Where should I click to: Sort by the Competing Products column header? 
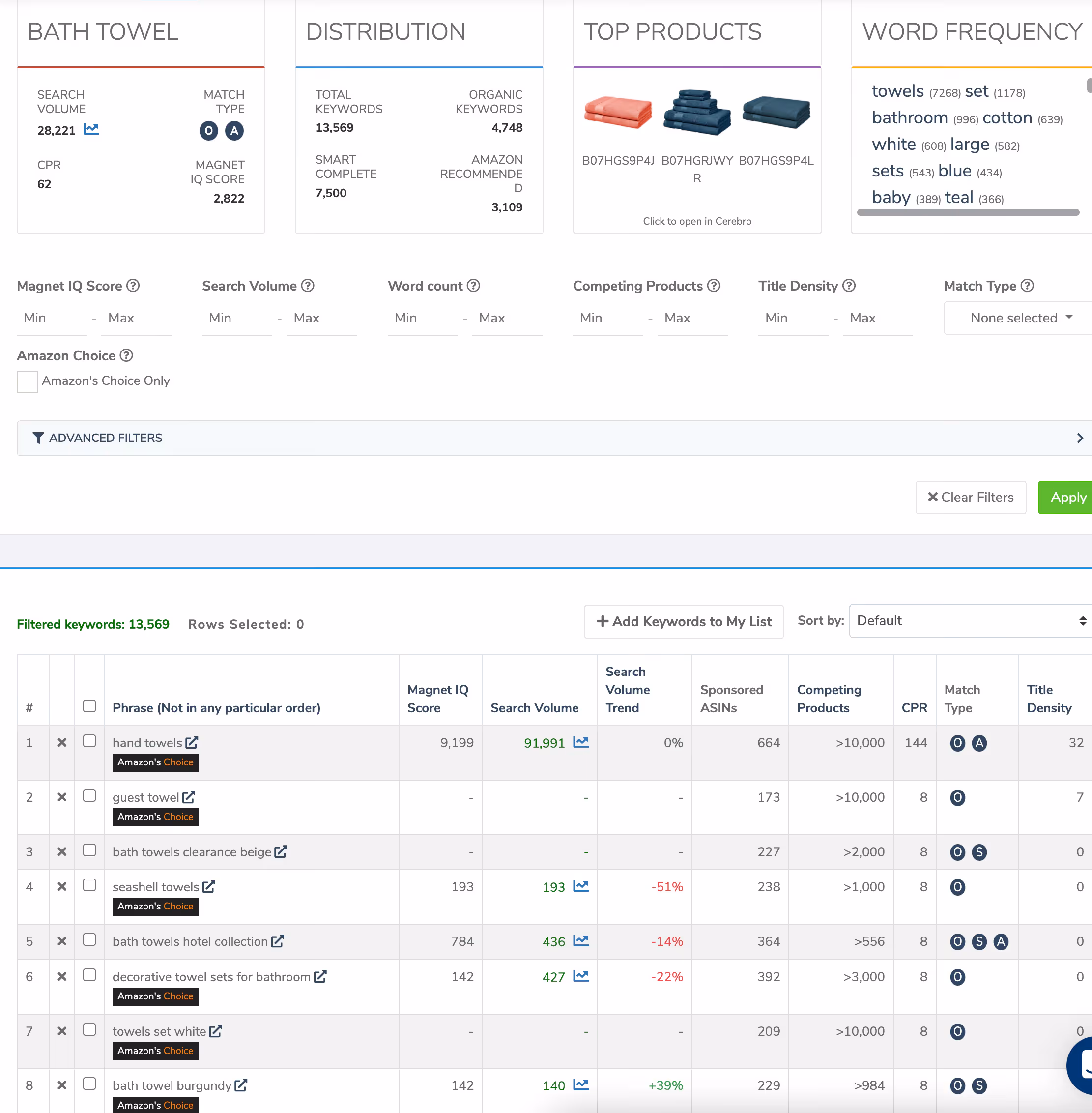tap(829, 699)
